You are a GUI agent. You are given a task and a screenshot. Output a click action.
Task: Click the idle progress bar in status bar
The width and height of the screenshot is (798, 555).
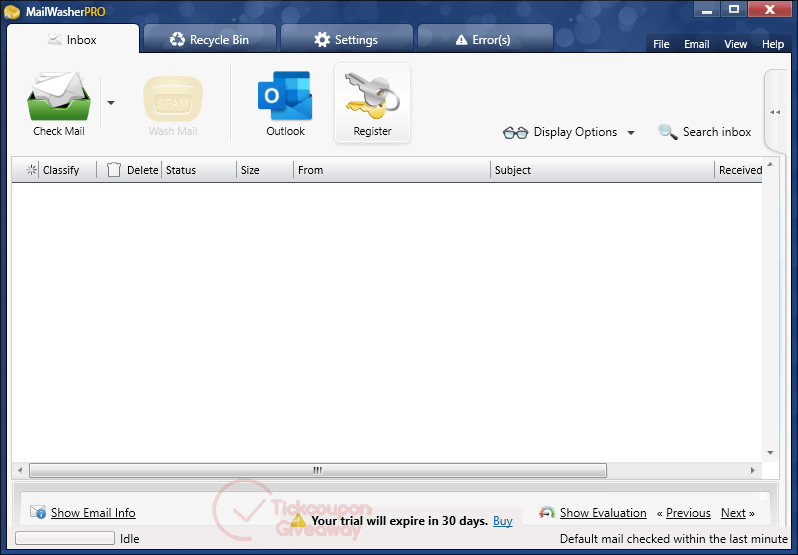click(65, 538)
